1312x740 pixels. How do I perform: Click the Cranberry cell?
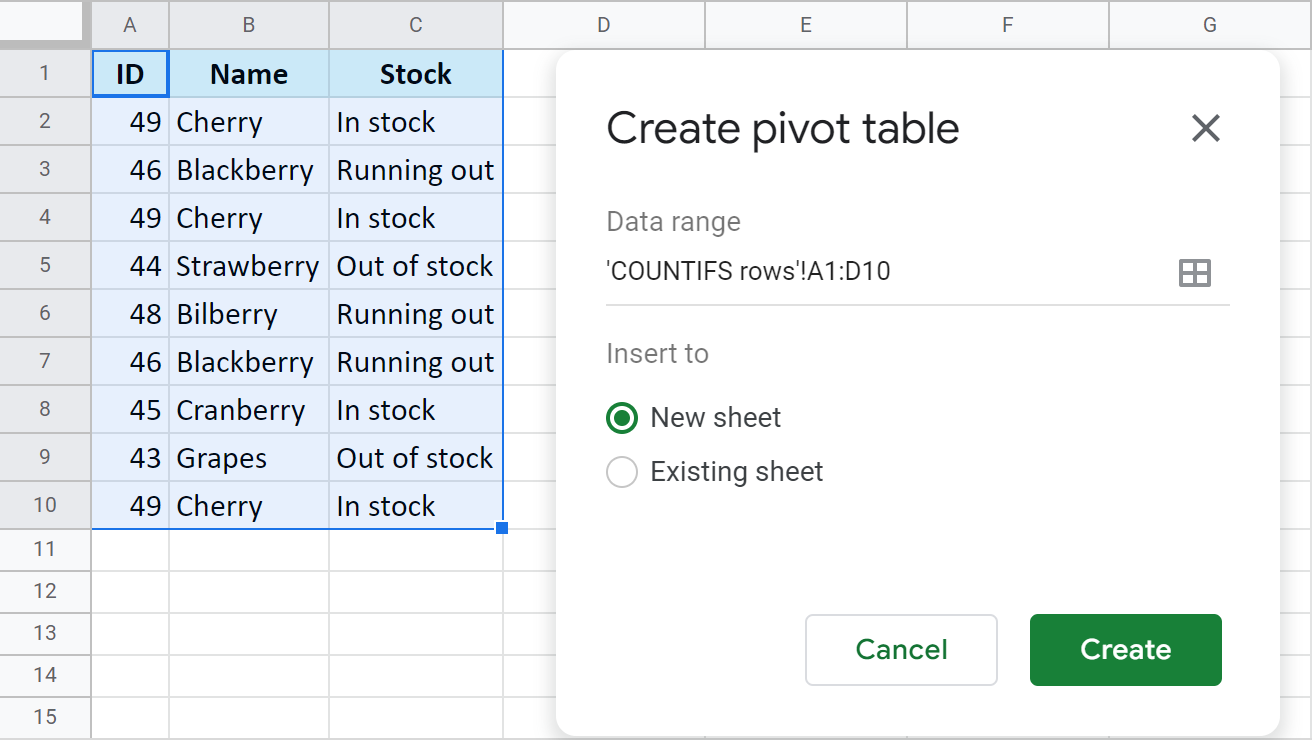point(248,409)
